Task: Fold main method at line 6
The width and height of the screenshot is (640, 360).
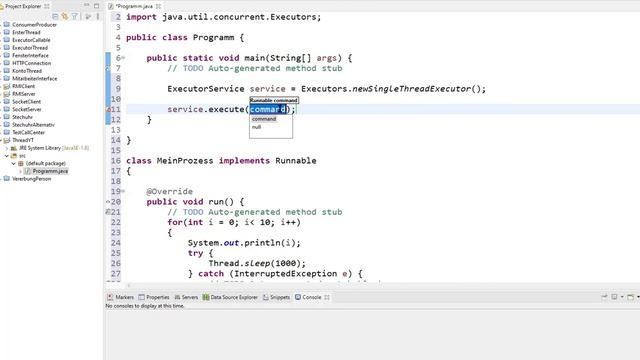Action: [123, 58]
